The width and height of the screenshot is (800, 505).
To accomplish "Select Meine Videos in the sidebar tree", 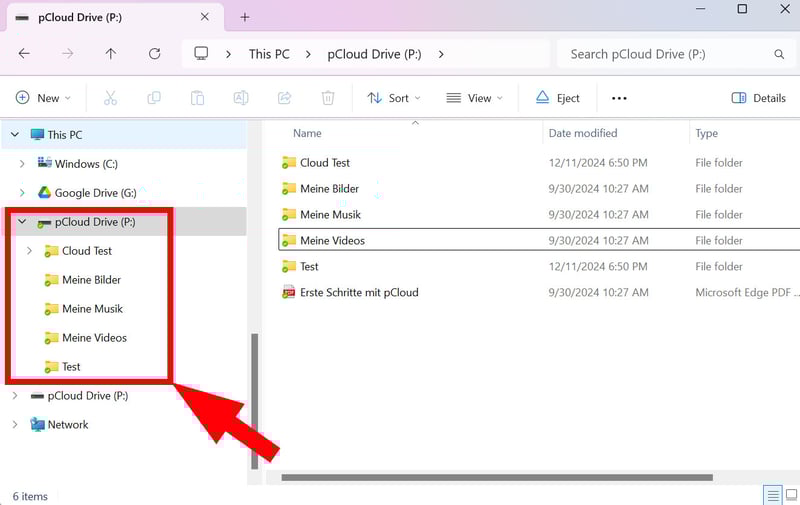I will (94, 338).
